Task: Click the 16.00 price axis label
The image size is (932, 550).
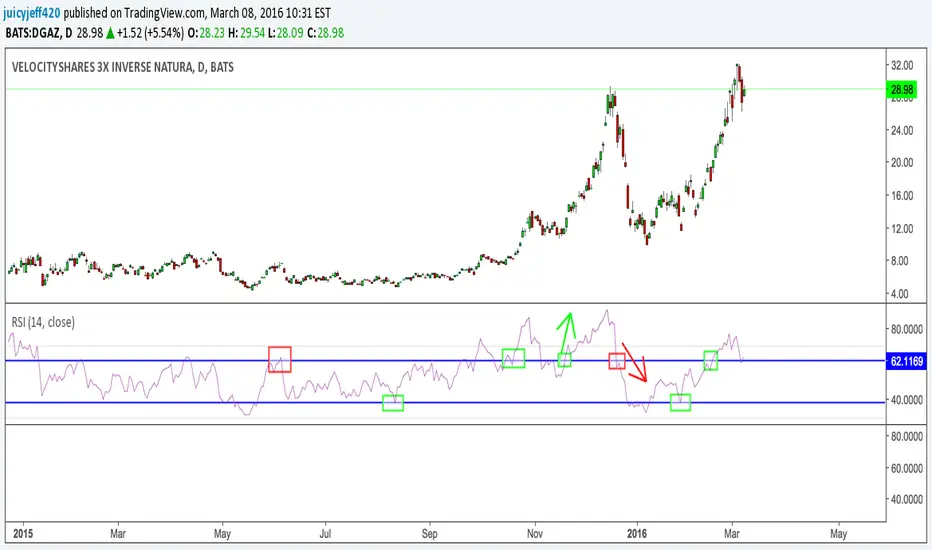Action: [x=902, y=196]
